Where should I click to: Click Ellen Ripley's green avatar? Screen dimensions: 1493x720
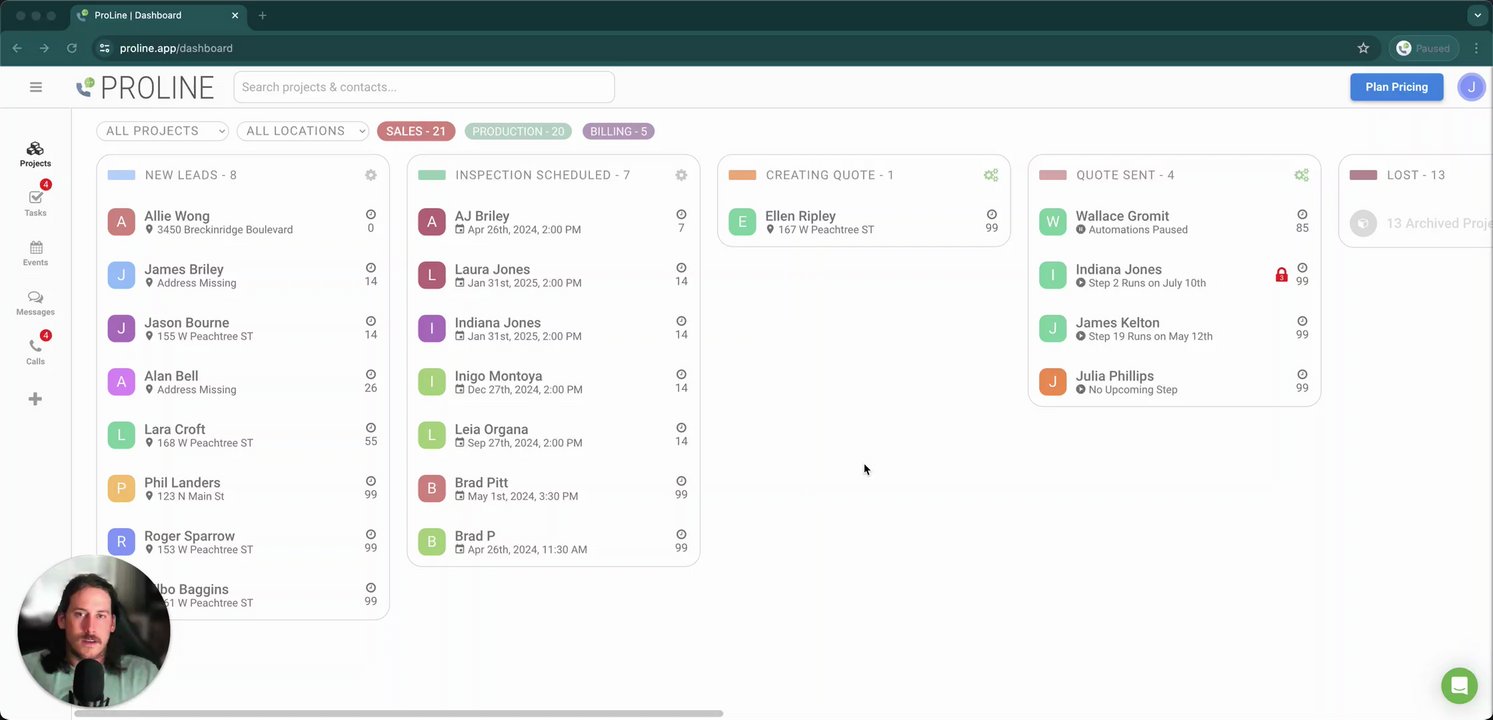[x=742, y=222]
